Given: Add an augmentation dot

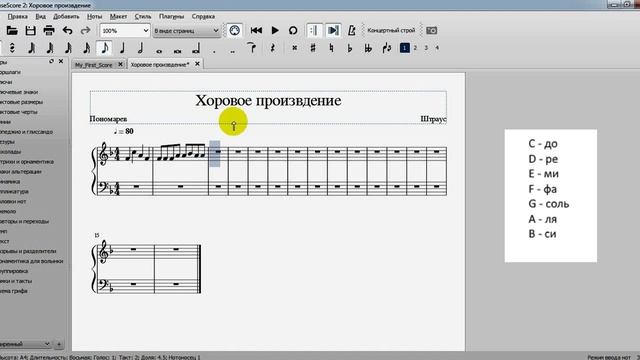Looking at the screenshot, I should click(214, 51).
